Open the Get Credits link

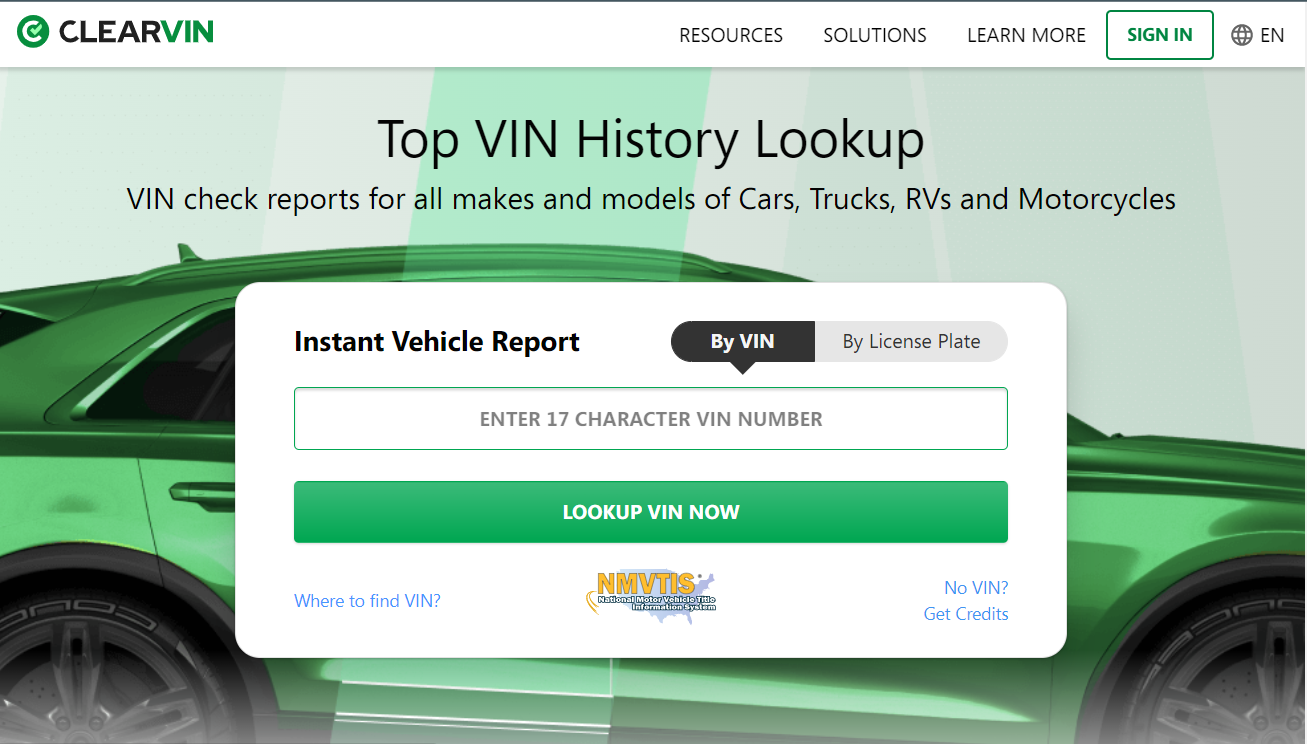pyautogui.click(x=966, y=614)
